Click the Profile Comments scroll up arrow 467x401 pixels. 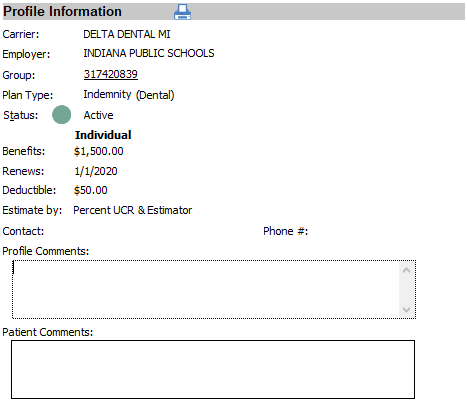(406, 270)
